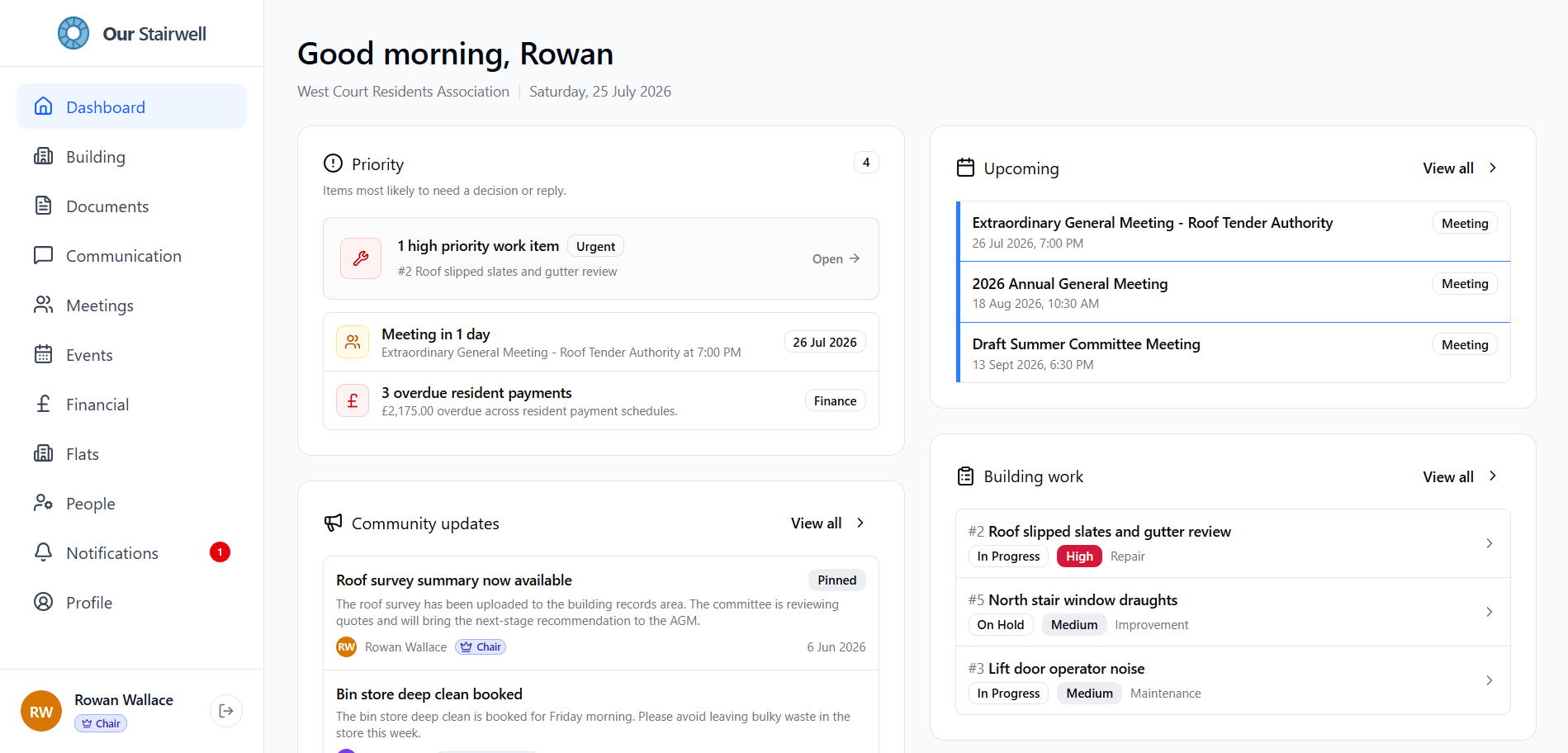Click the 26 Jul 2026 date badge
The image size is (1568, 753).
tap(825, 342)
